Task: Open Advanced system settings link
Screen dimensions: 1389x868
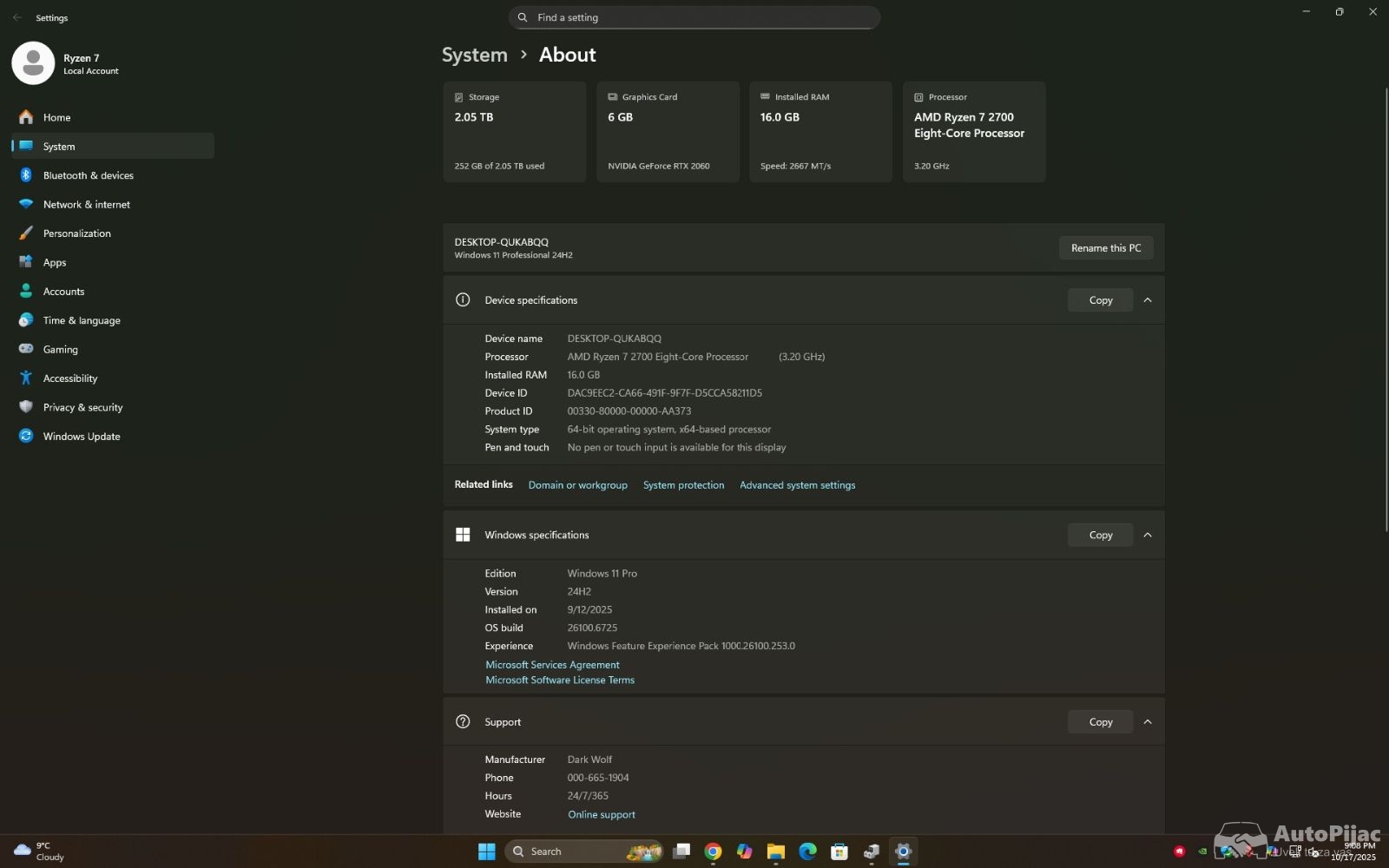Action: [797, 485]
